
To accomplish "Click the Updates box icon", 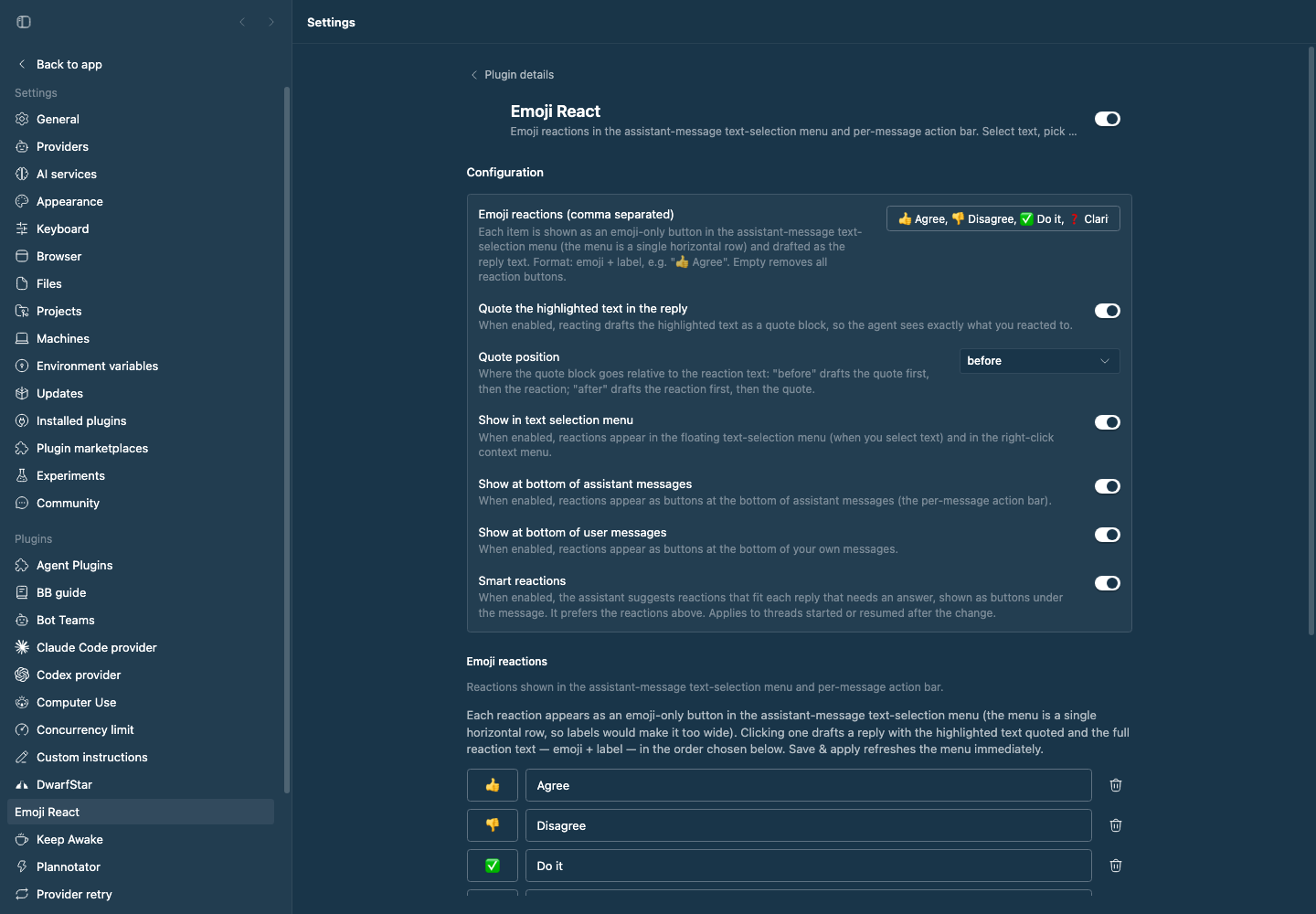I will (22, 393).
